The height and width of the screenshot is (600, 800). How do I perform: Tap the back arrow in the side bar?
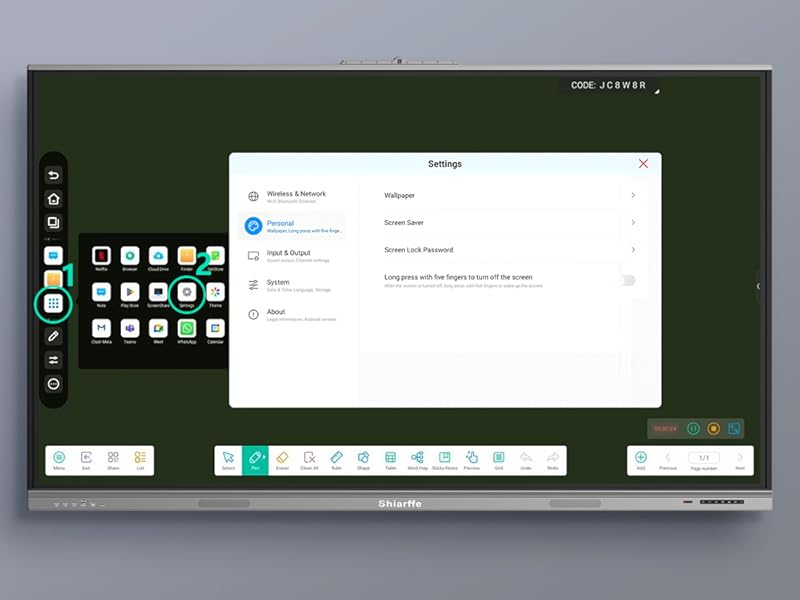pos(54,175)
